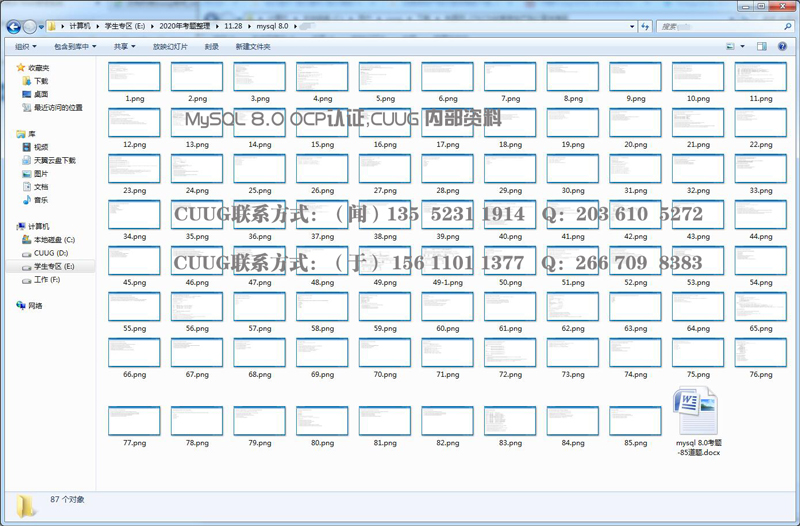The image size is (800, 526).
Task: Open the 共享 dropdown
Action: [124, 46]
